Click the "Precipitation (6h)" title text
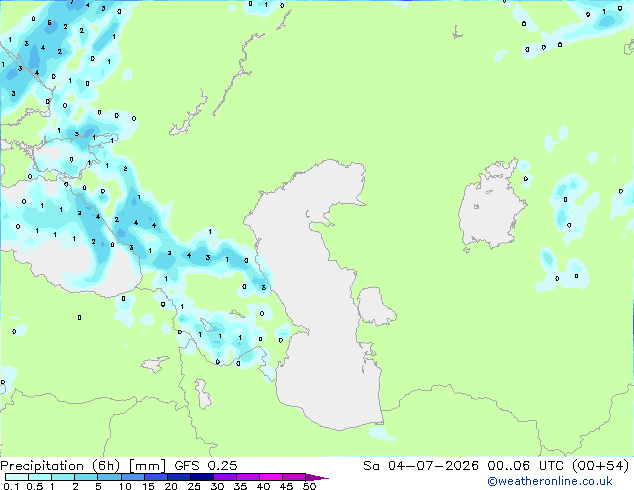This screenshot has height=490, width=634. click(x=60, y=466)
